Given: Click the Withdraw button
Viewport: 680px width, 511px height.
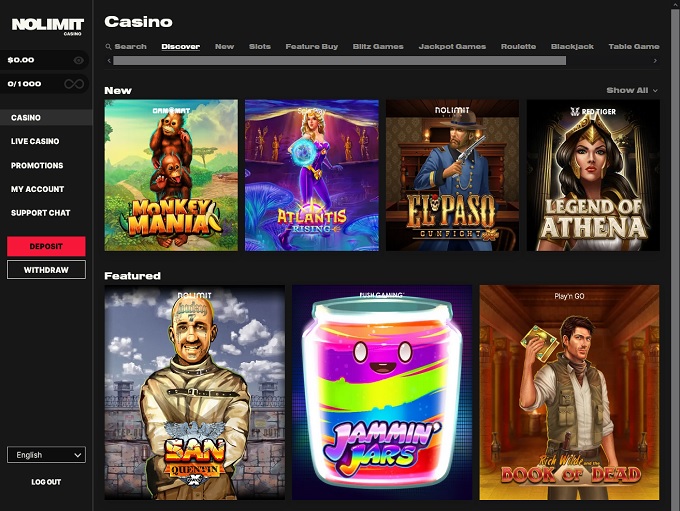Looking at the screenshot, I should (46, 270).
